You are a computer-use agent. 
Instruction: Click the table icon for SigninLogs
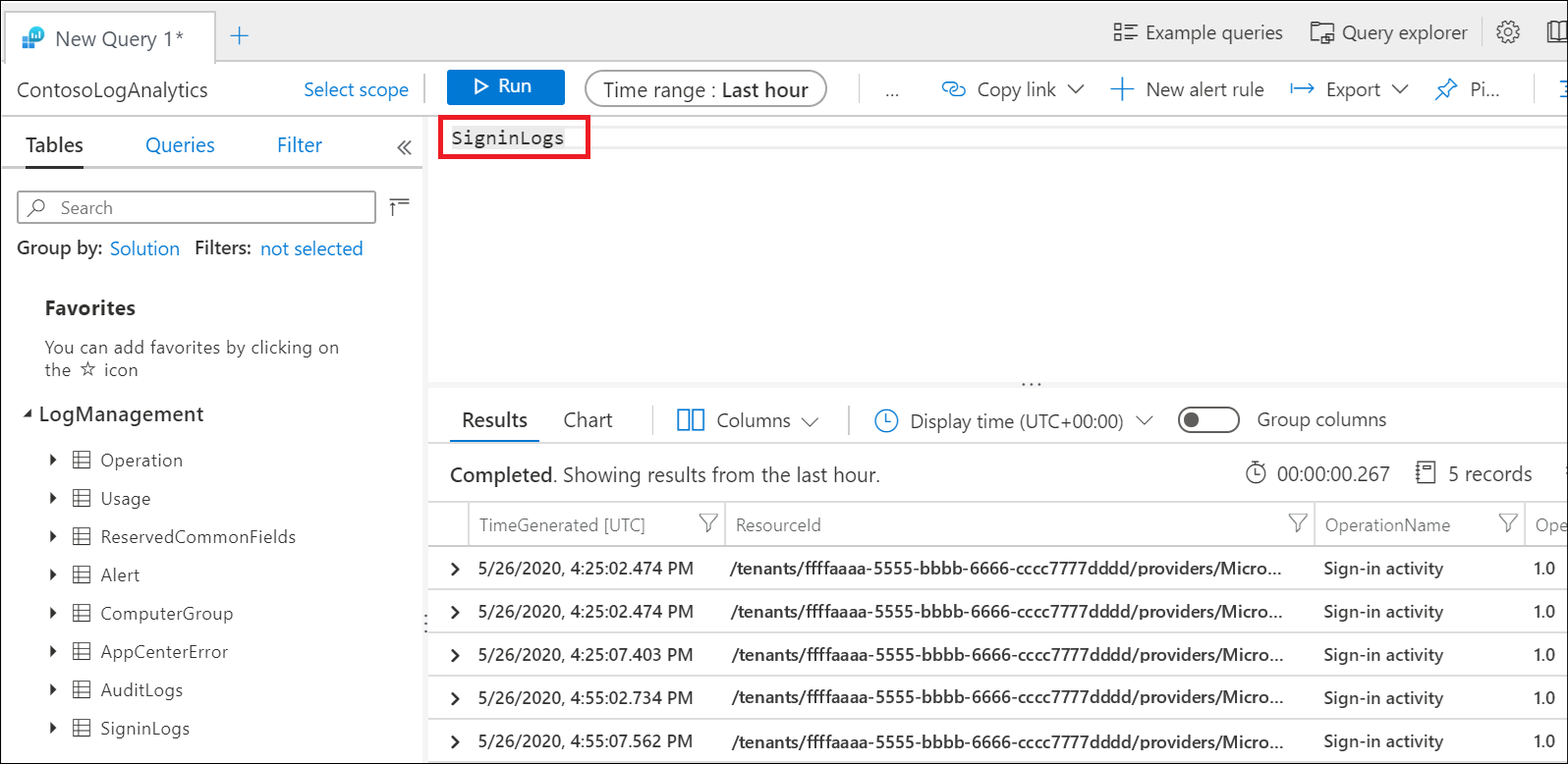[83, 729]
